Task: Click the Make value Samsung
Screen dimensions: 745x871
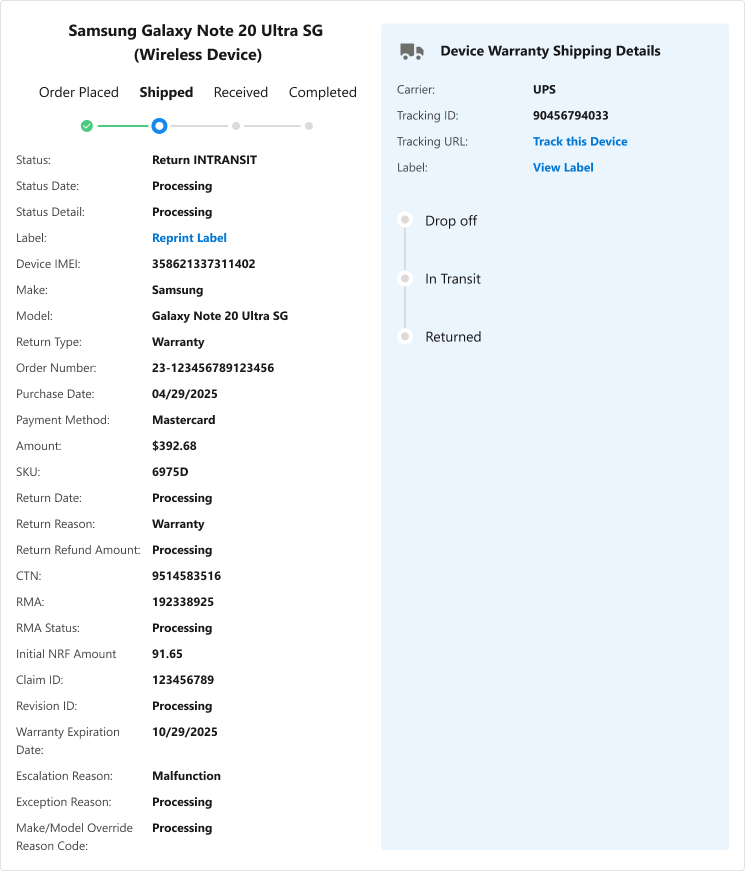Action: 178,290
